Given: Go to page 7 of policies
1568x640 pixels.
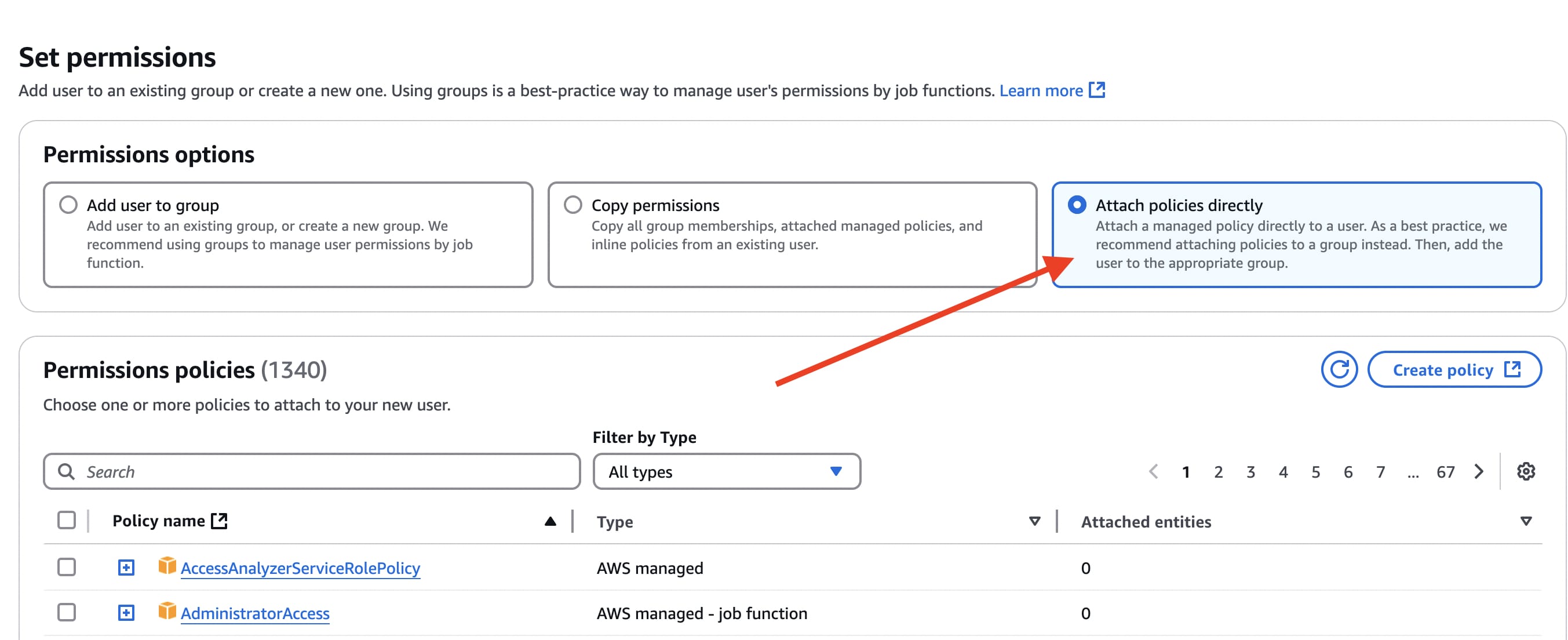Looking at the screenshot, I should coord(1380,472).
